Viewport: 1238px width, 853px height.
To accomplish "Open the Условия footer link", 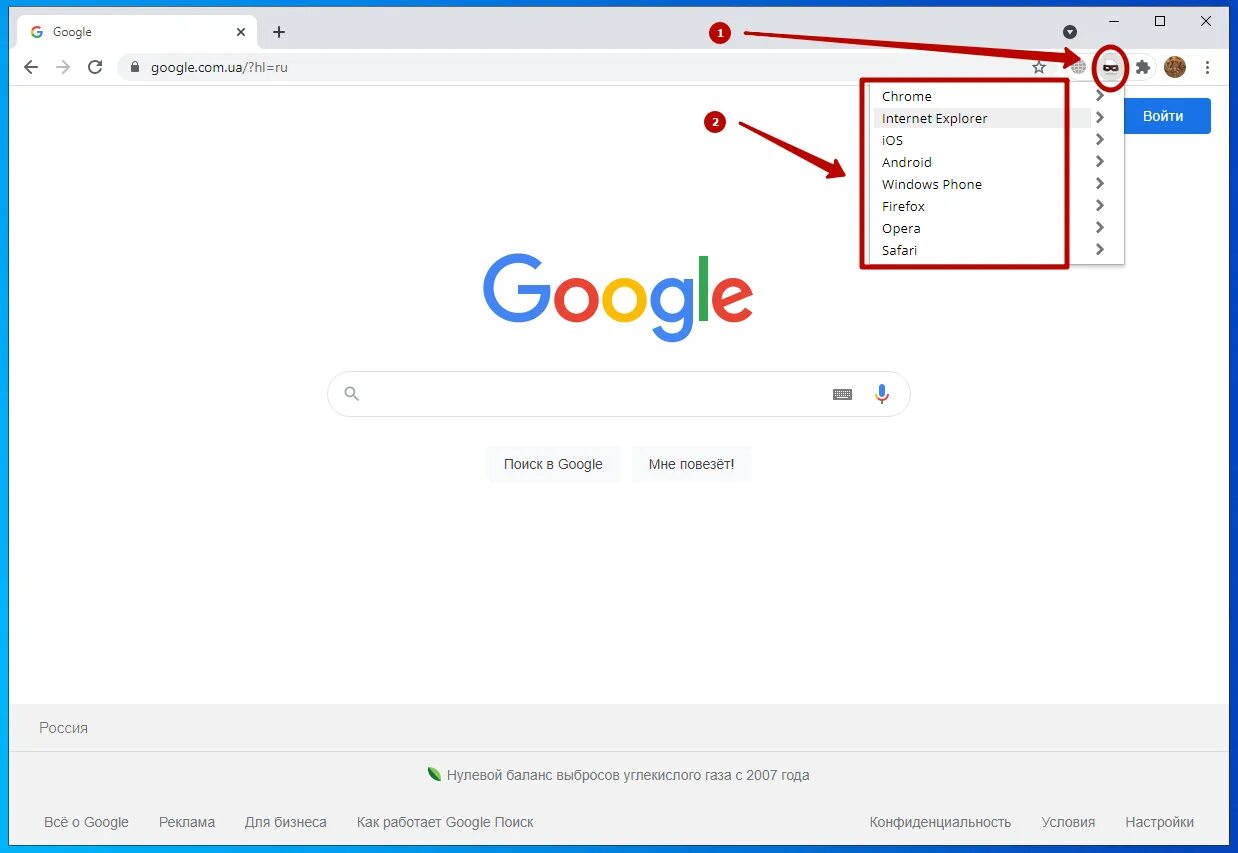I will [1068, 822].
